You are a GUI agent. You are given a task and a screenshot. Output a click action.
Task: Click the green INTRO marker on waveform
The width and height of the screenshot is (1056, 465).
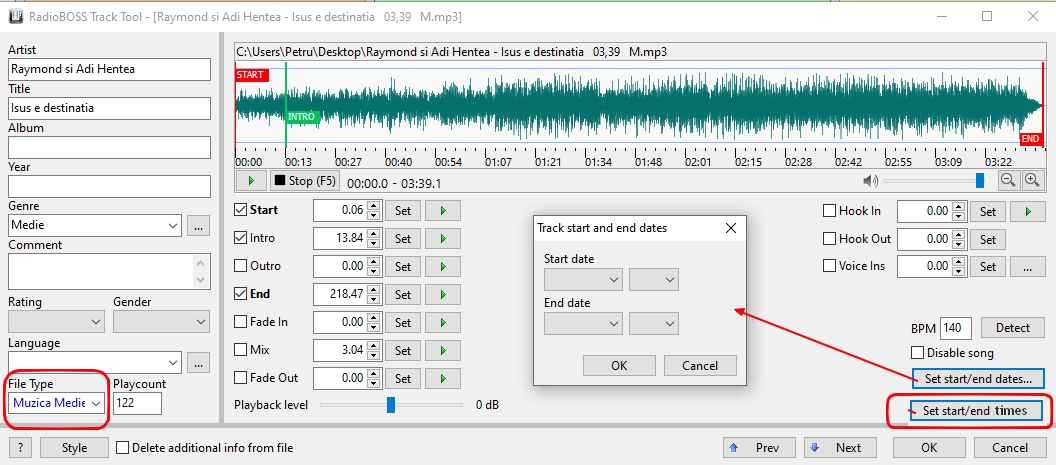tap(301, 117)
